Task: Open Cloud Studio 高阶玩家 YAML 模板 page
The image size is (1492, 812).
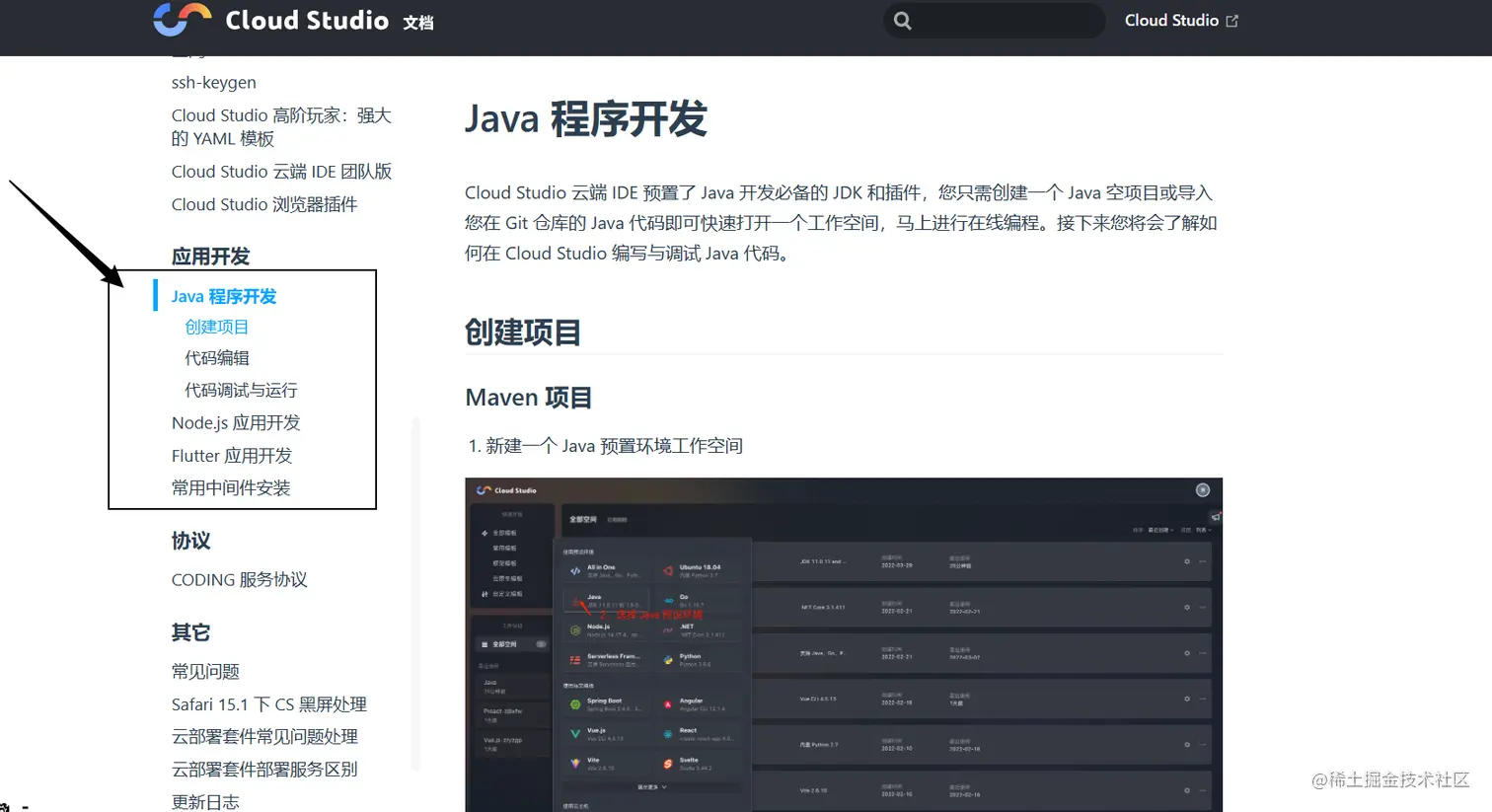Action: click(x=281, y=127)
